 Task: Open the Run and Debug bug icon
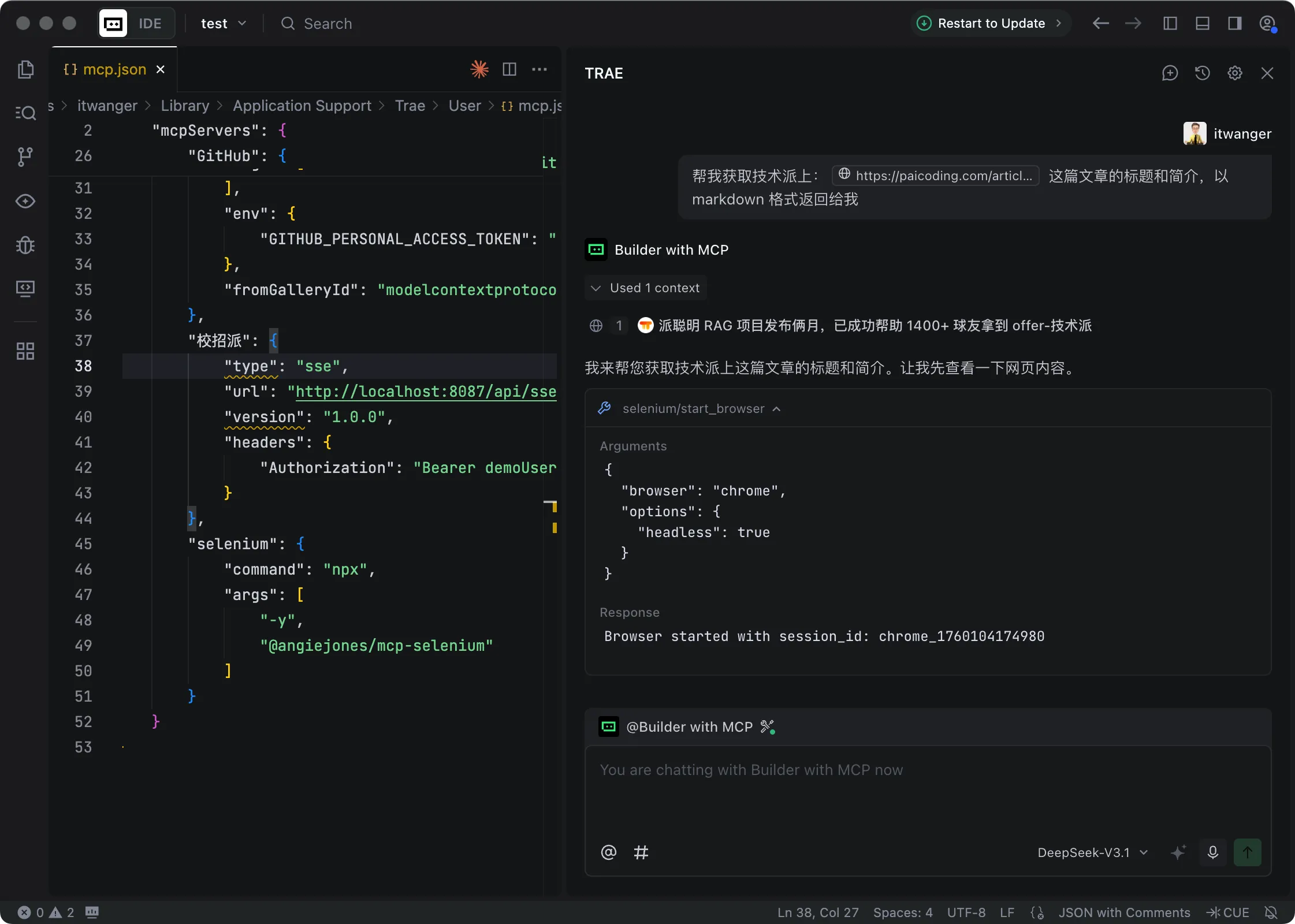click(x=25, y=245)
